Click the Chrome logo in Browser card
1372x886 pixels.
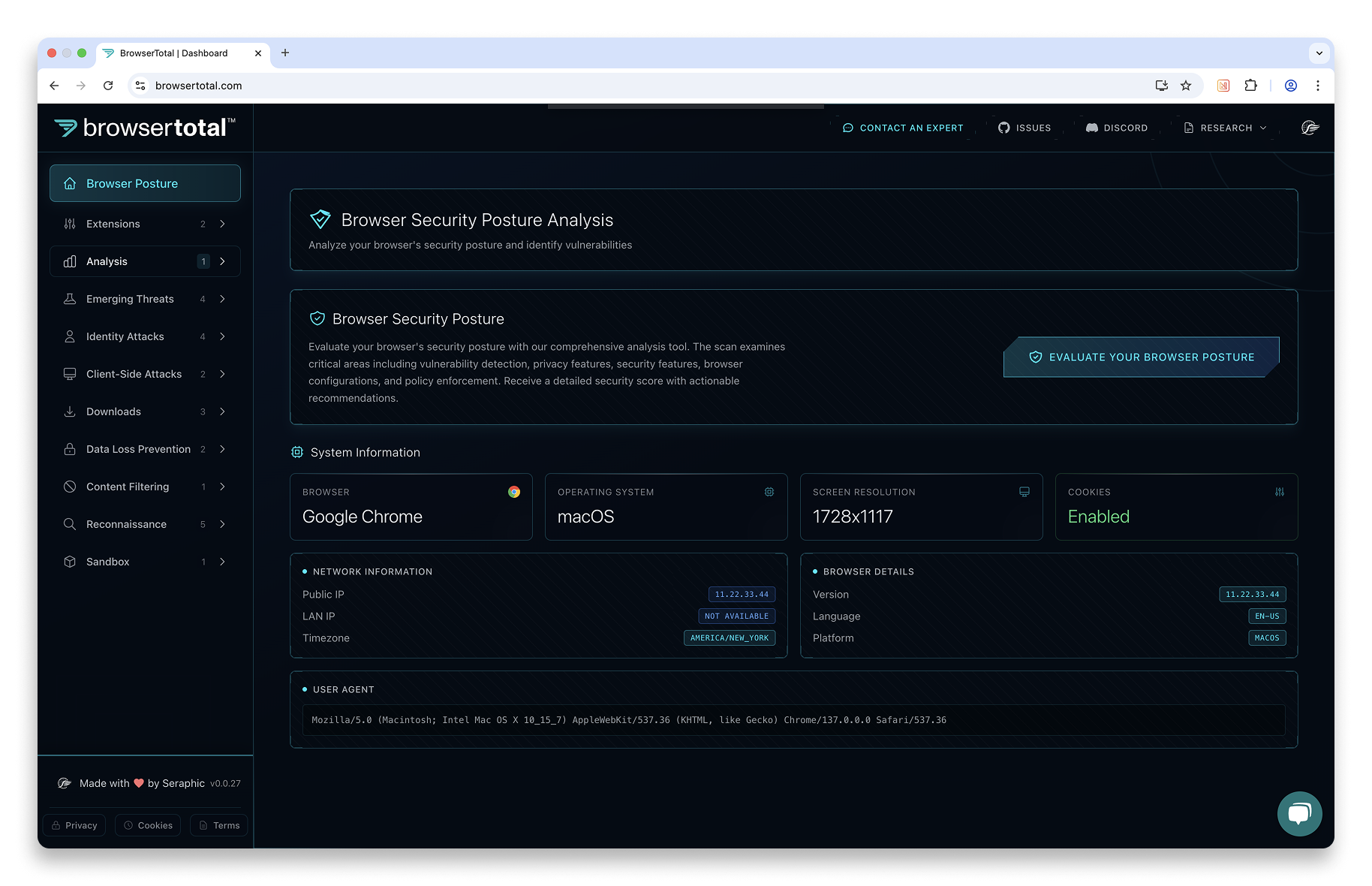click(514, 492)
